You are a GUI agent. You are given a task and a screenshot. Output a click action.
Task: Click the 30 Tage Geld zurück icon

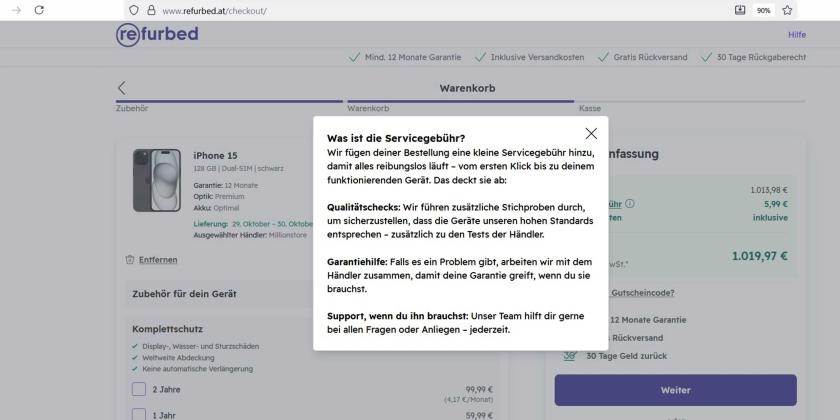pos(570,356)
